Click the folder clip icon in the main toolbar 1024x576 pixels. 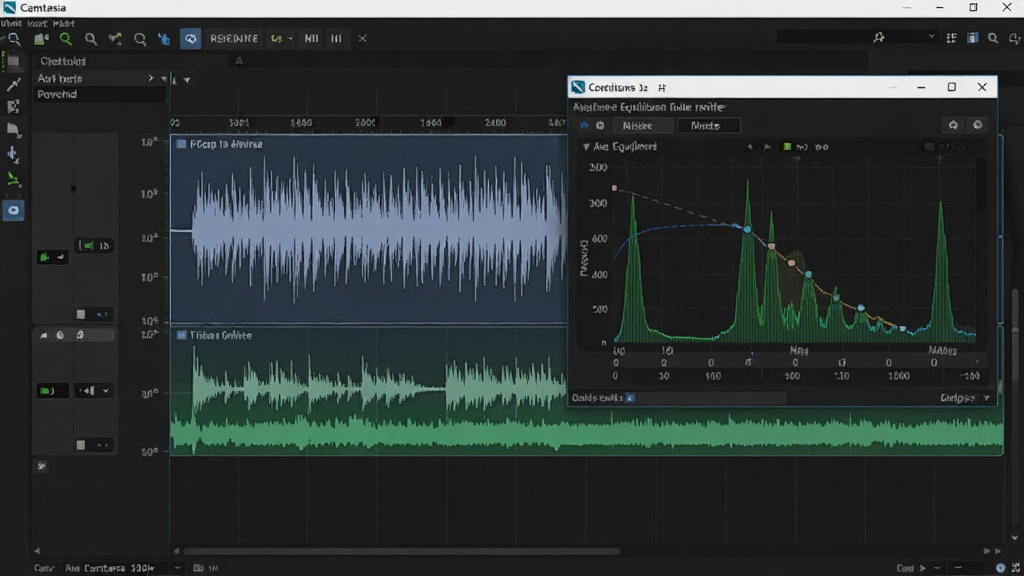(x=41, y=39)
